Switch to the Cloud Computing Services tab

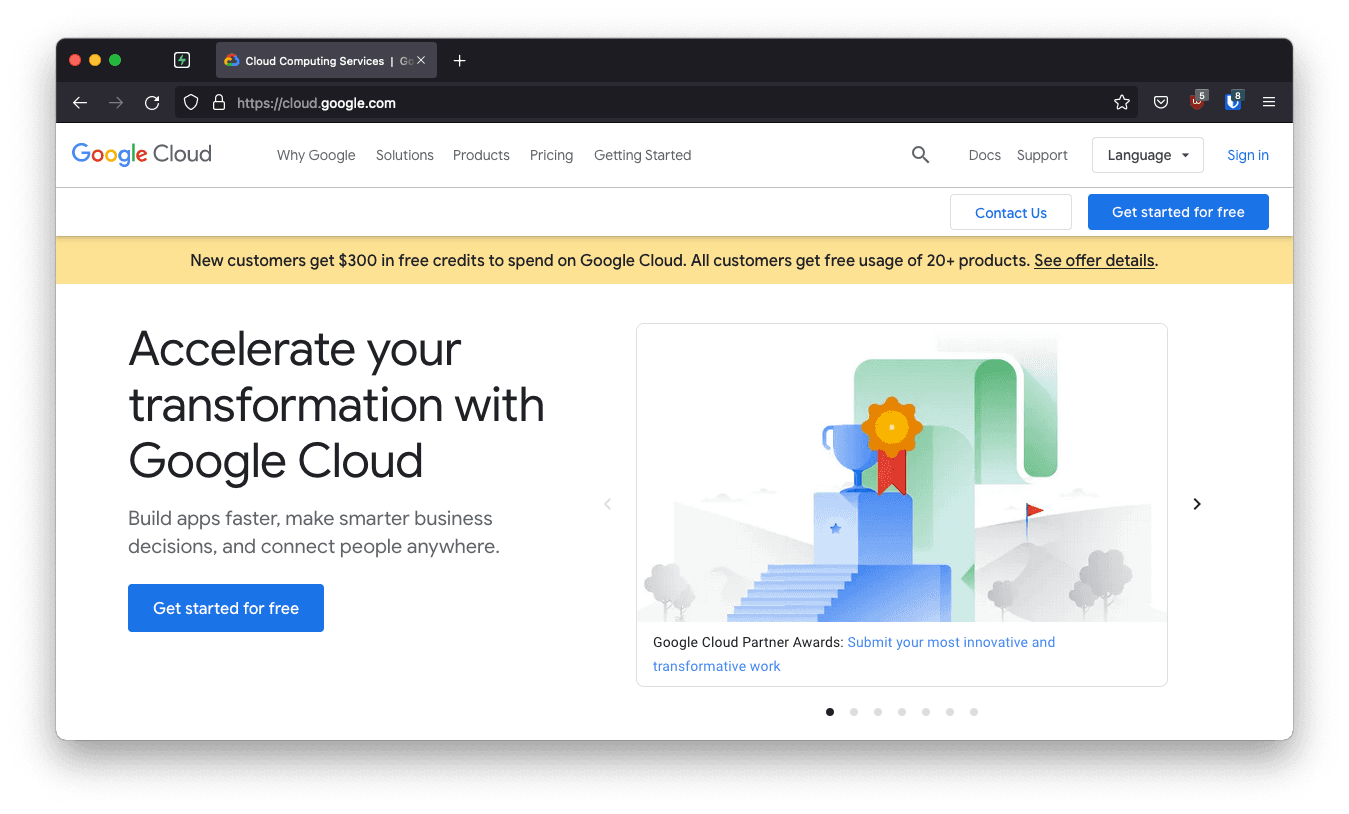pyautogui.click(x=315, y=60)
